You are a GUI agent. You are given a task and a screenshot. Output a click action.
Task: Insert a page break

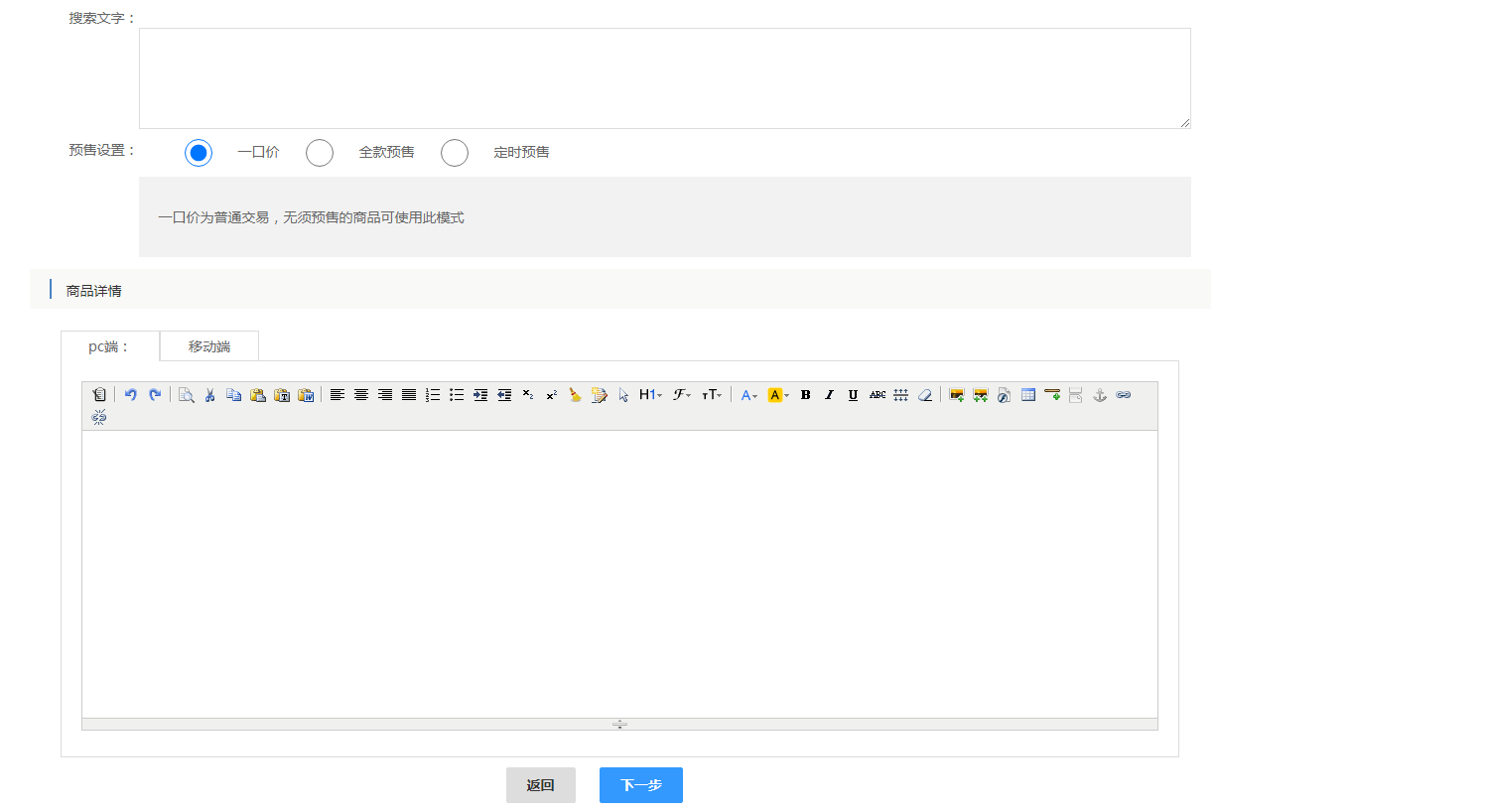[x=1076, y=395]
